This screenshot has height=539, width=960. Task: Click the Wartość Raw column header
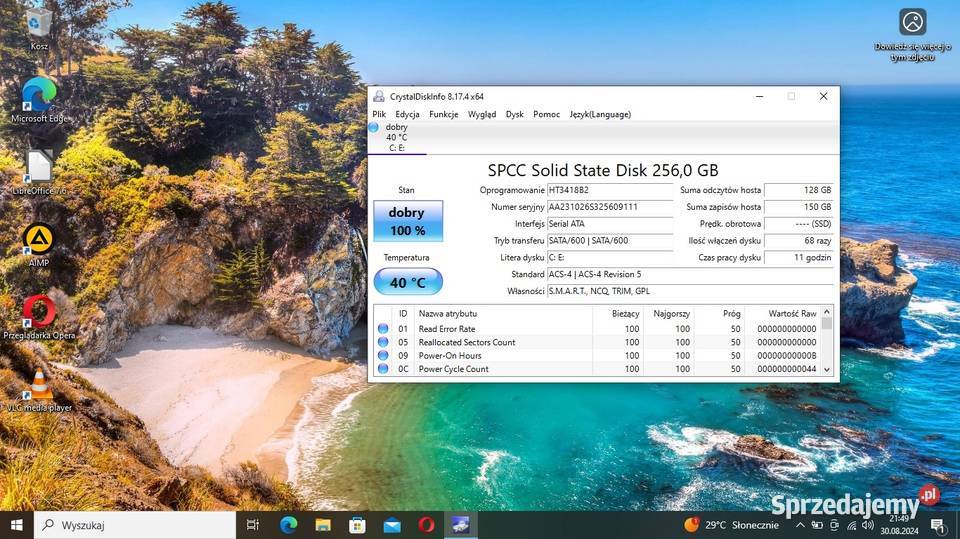pos(782,313)
